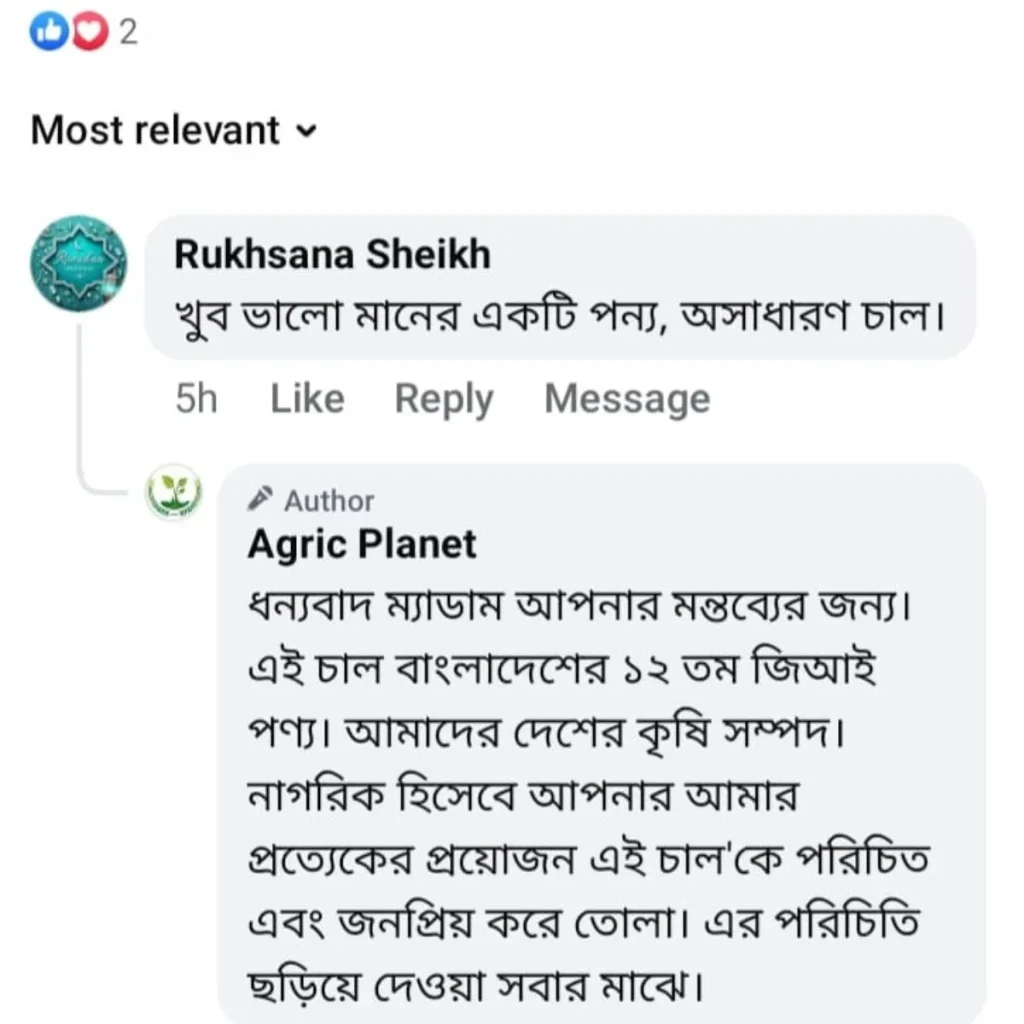
Task: Click the pencil icon beside Author
Action: (x=260, y=497)
